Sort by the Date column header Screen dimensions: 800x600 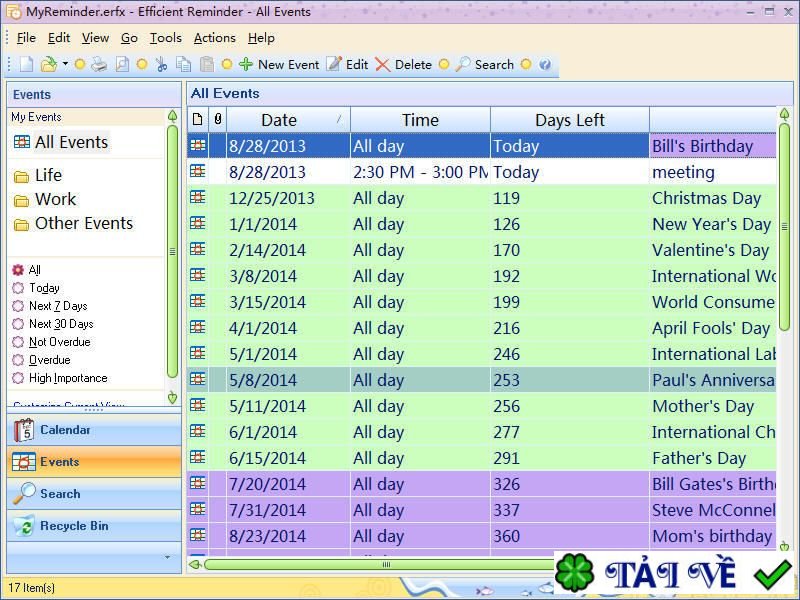pos(288,120)
